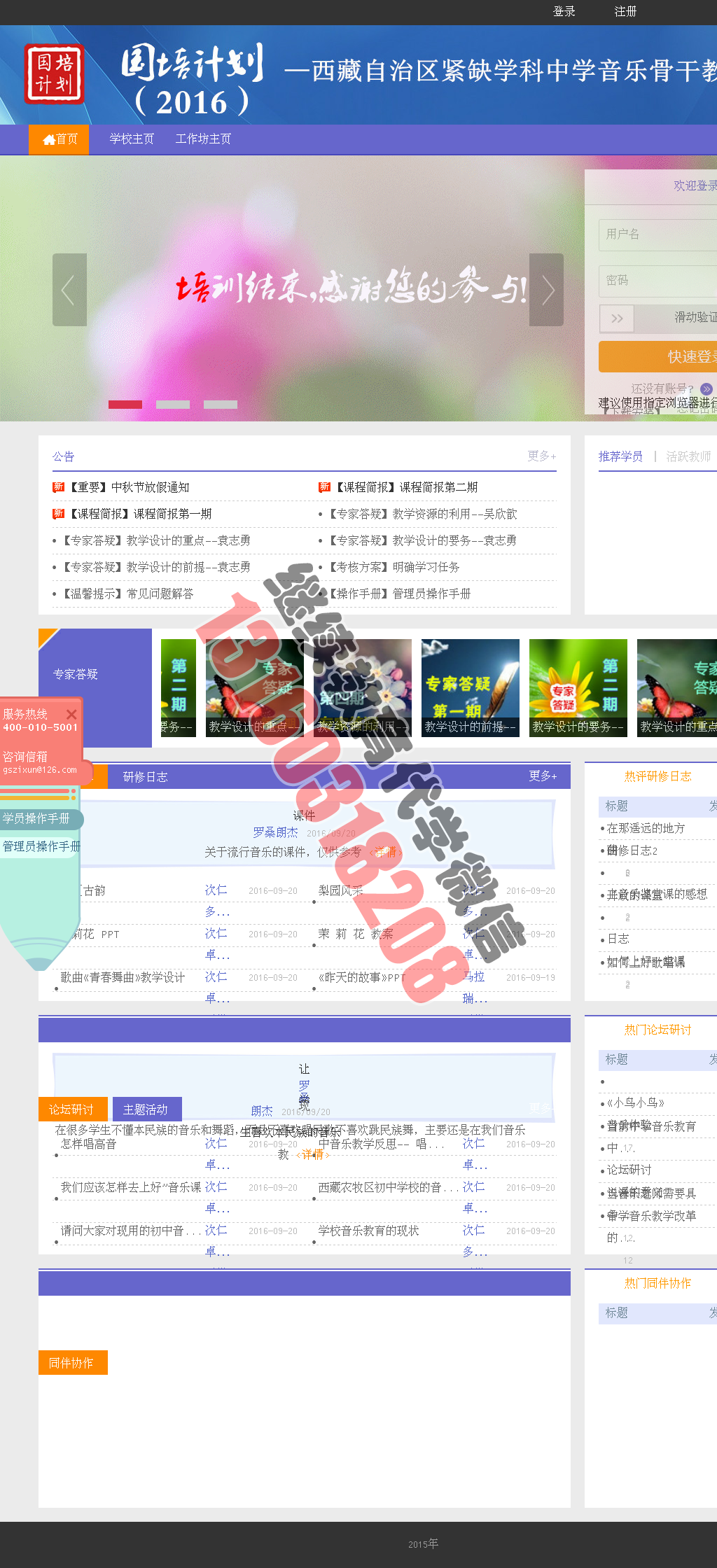Image resolution: width=717 pixels, height=1568 pixels.
Task: Open 我们应该怎样去上好"音乐课 forum post
Action: pos(130,1188)
